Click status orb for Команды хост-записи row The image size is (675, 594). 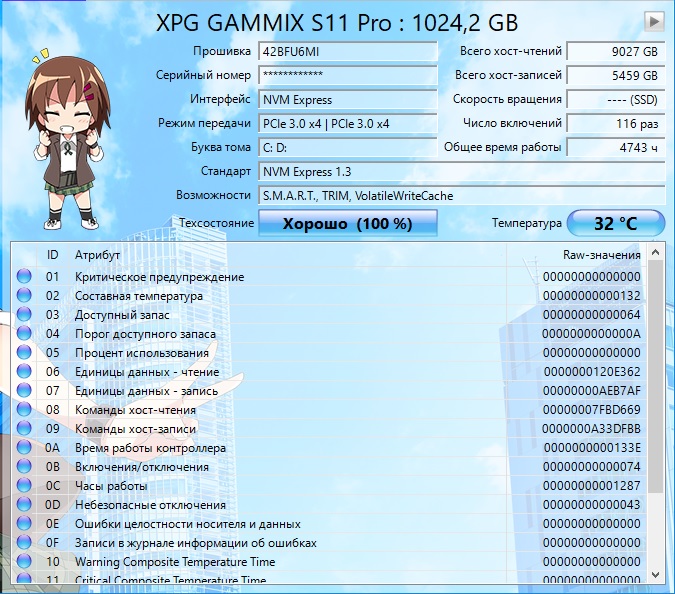point(24,428)
